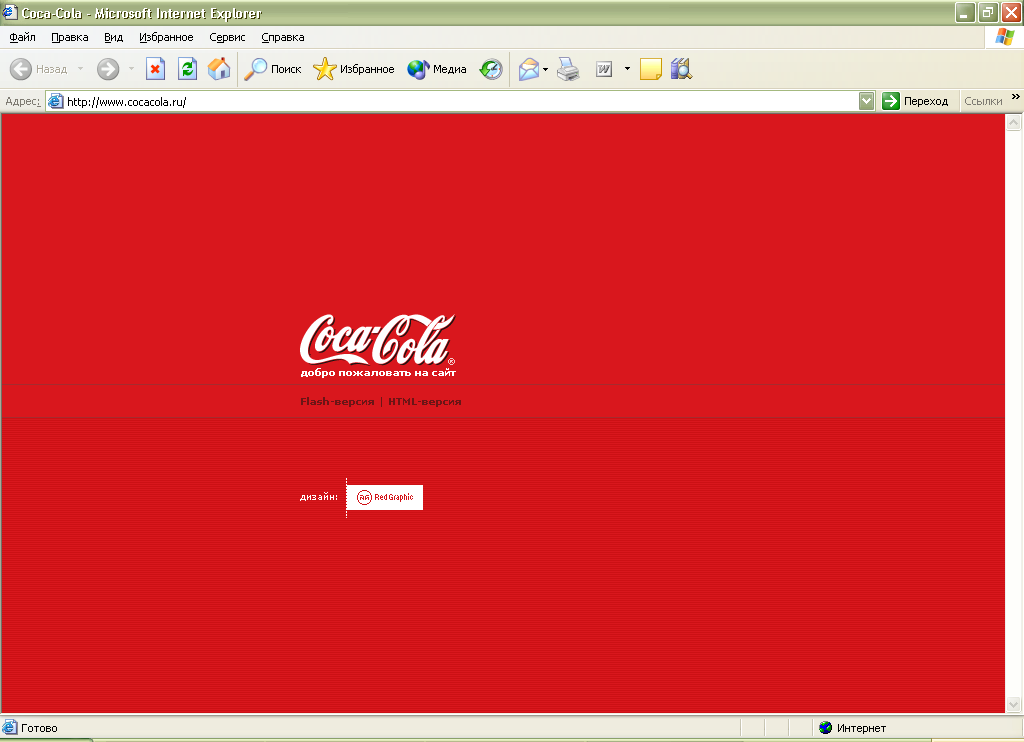This screenshot has width=1024, height=742.
Task: Click the Edit with Word icon
Action: pos(604,69)
